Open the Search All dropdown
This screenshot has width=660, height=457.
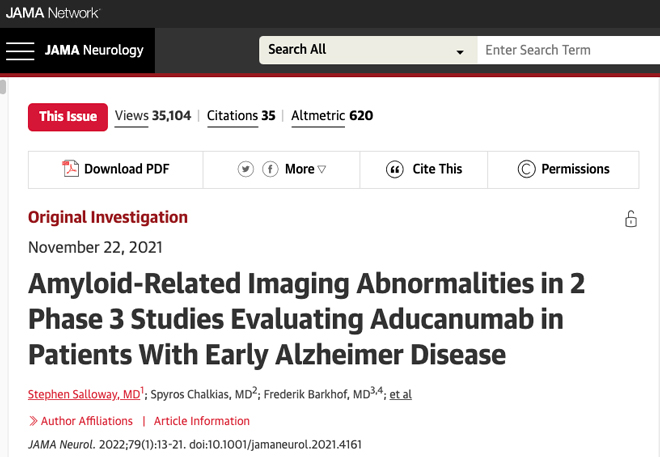[x=368, y=50]
